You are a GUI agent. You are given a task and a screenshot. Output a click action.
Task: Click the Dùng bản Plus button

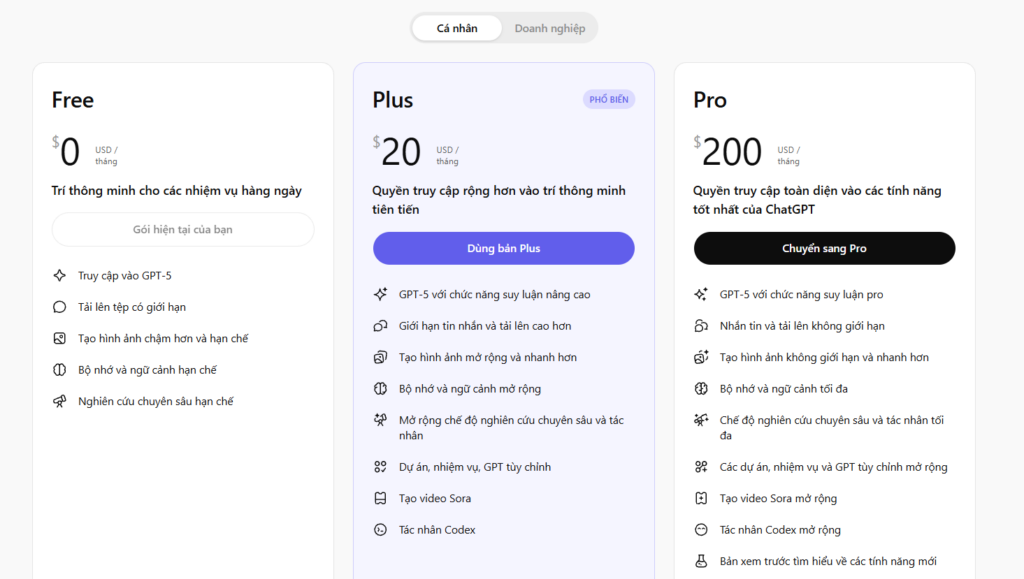tap(504, 248)
